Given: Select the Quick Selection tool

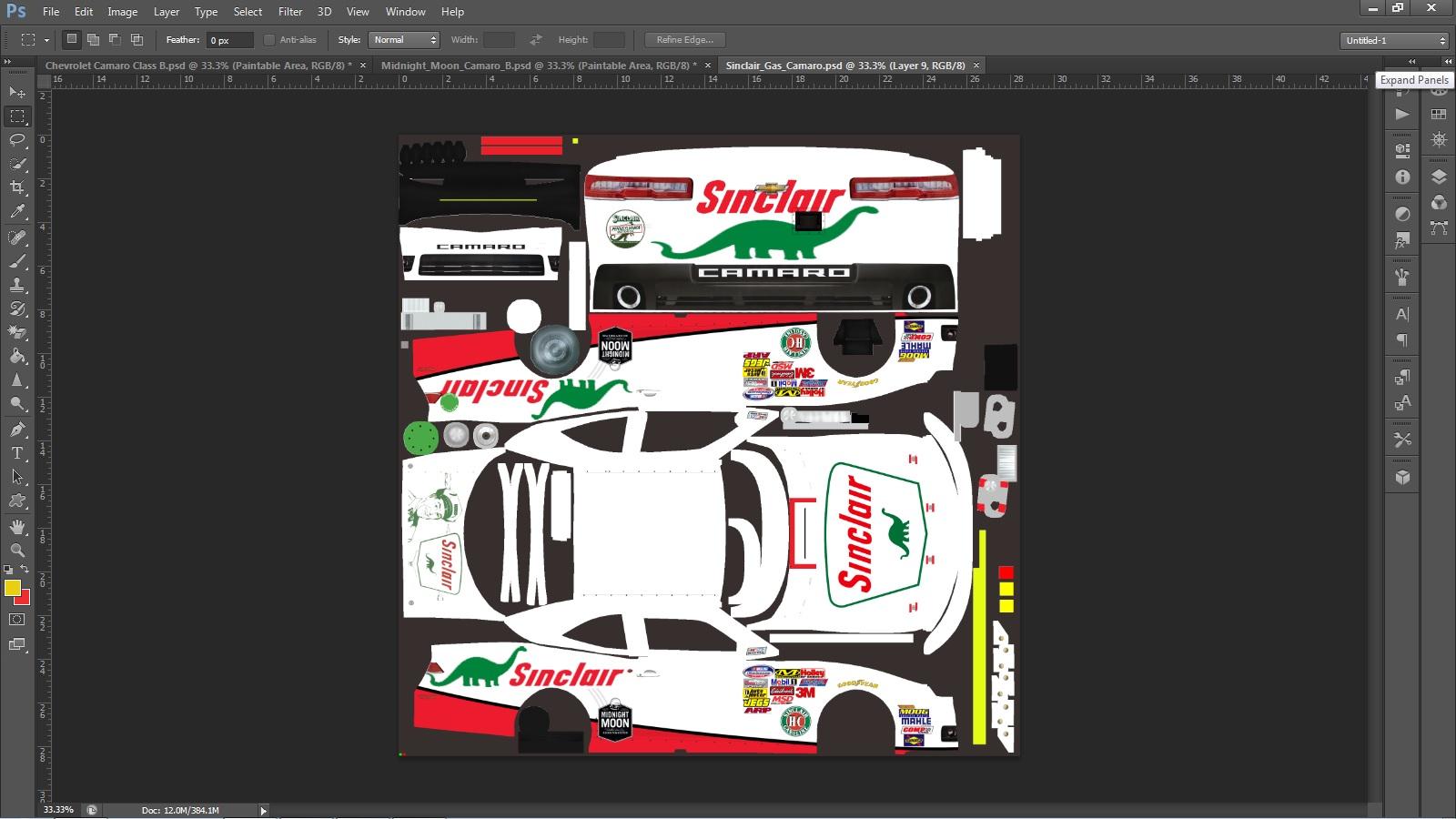Looking at the screenshot, I should coord(17,164).
